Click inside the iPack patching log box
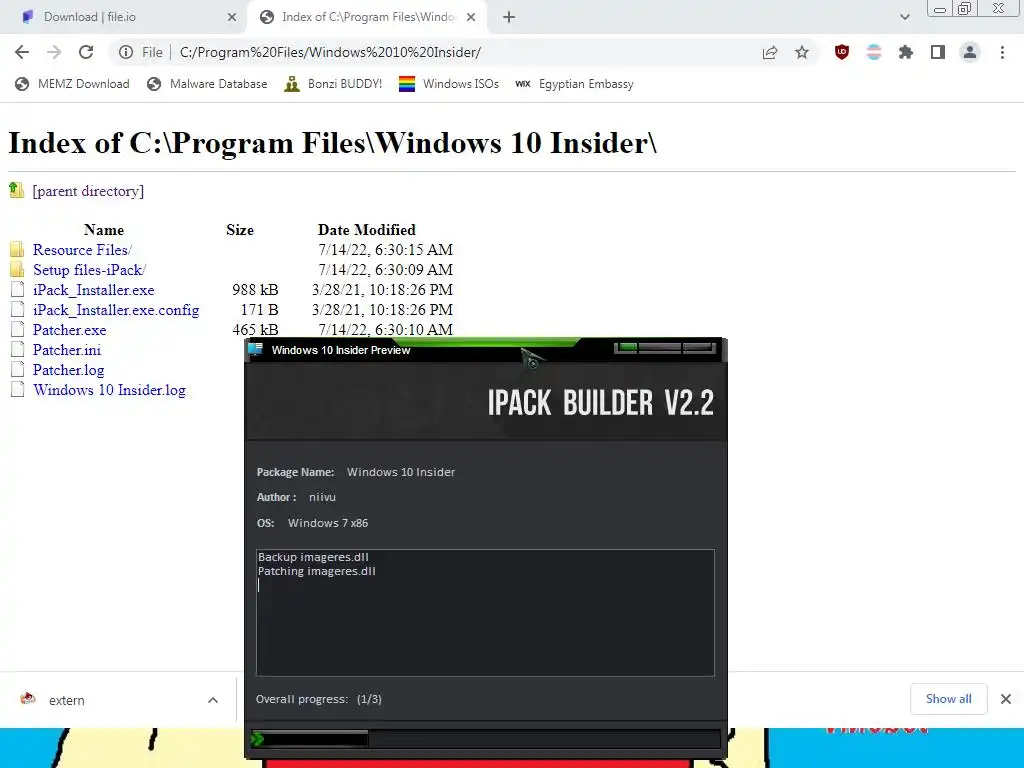Screen dimensions: 1024x768 [x=485, y=613]
